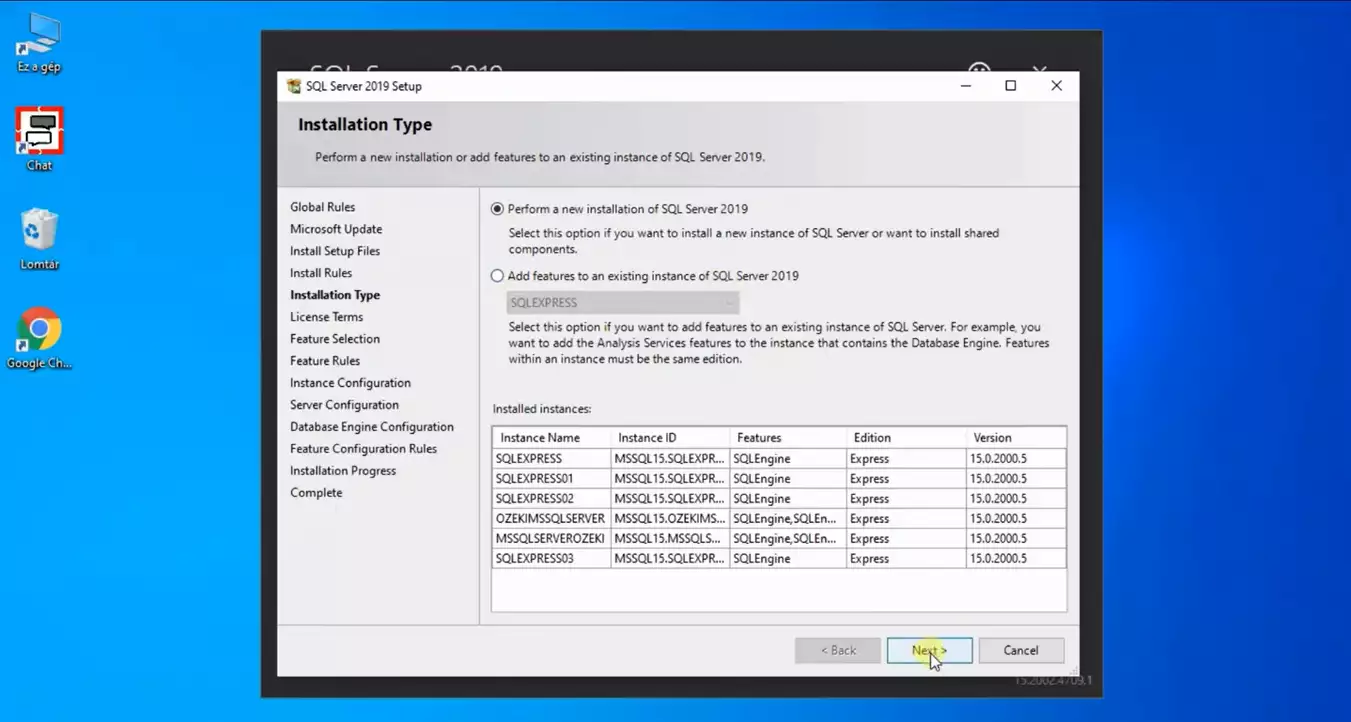This screenshot has height=722, width=1351.
Task: Select Database Engine Configuration in the sidebar
Action: [372, 427]
